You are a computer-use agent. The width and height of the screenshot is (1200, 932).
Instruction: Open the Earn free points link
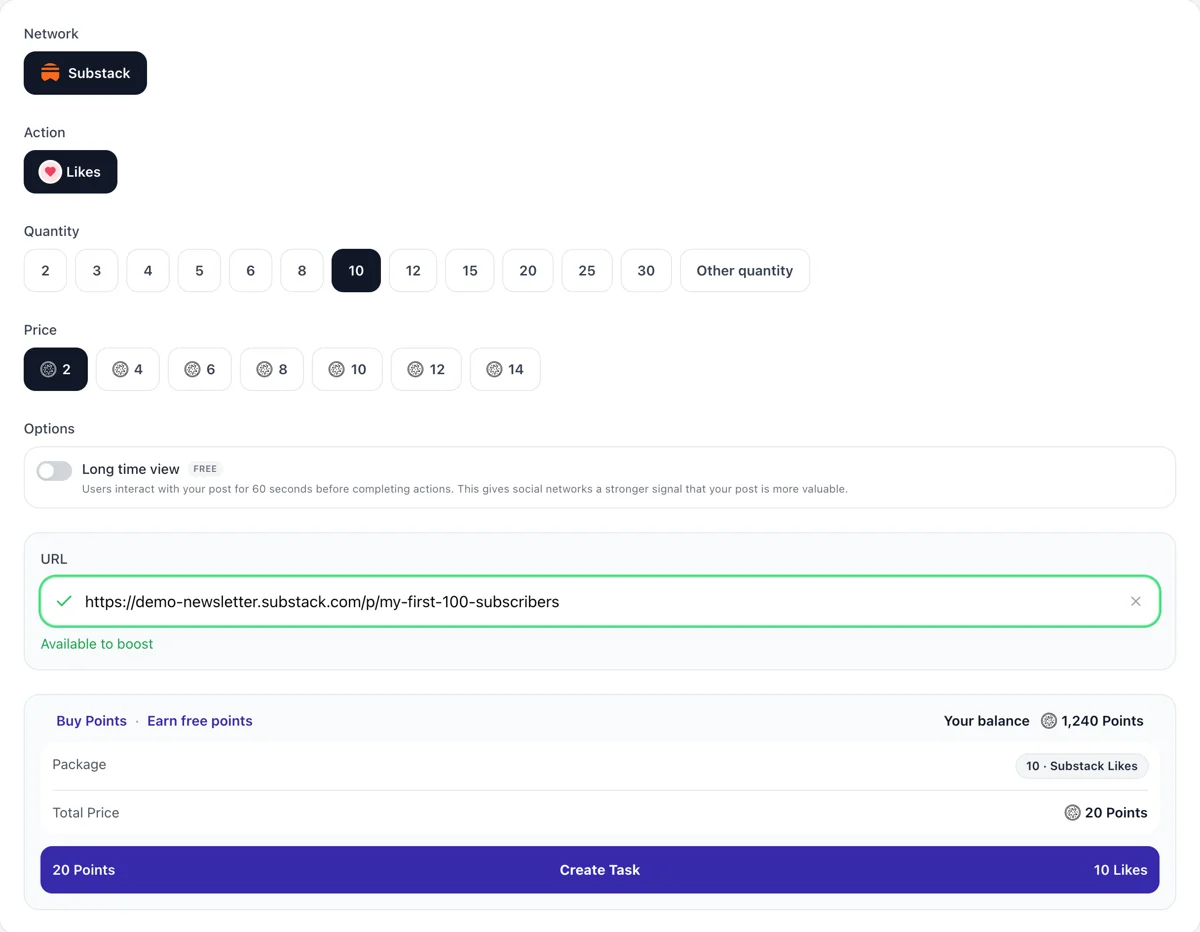point(200,721)
